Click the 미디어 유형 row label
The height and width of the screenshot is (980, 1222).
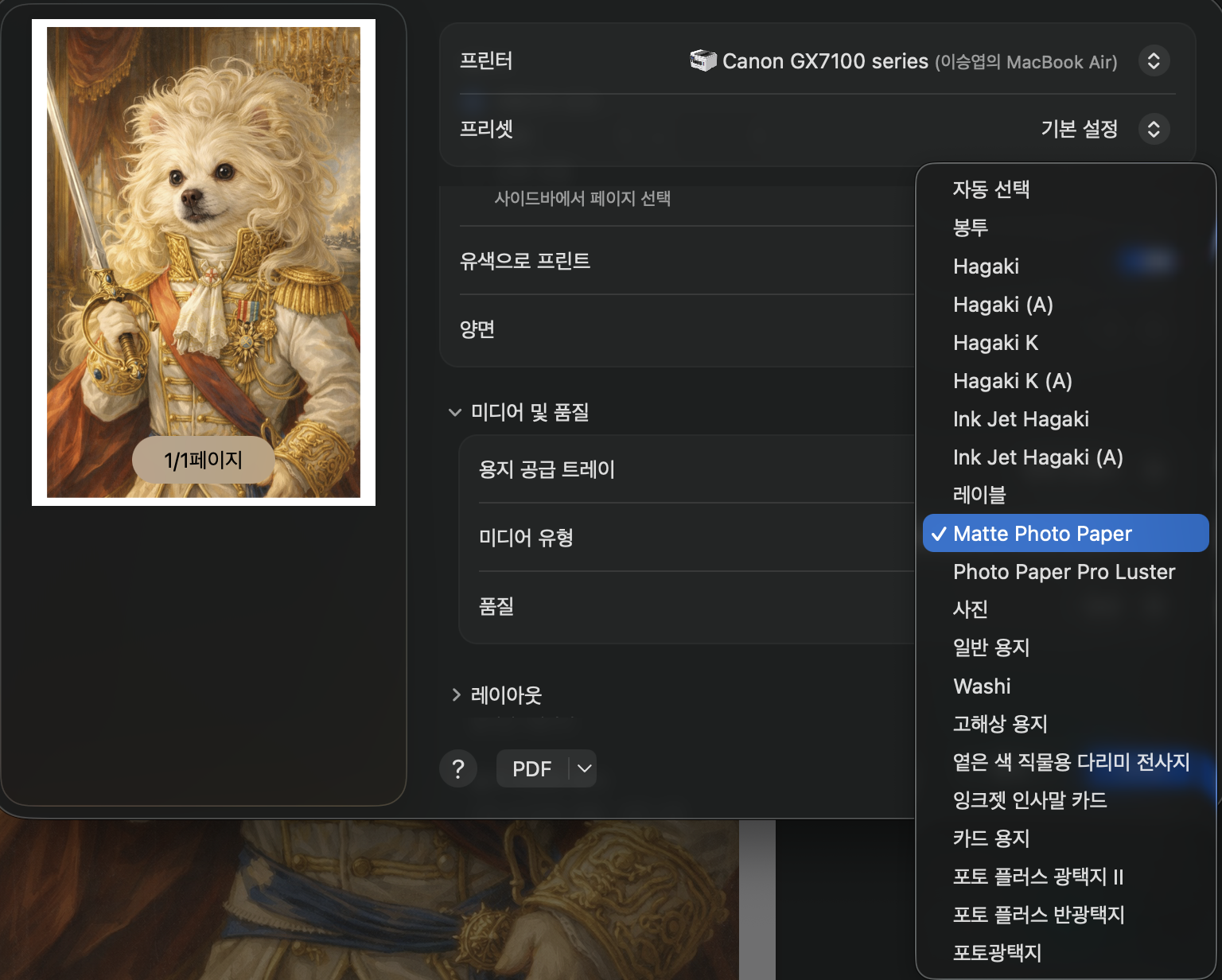coord(526,538)
